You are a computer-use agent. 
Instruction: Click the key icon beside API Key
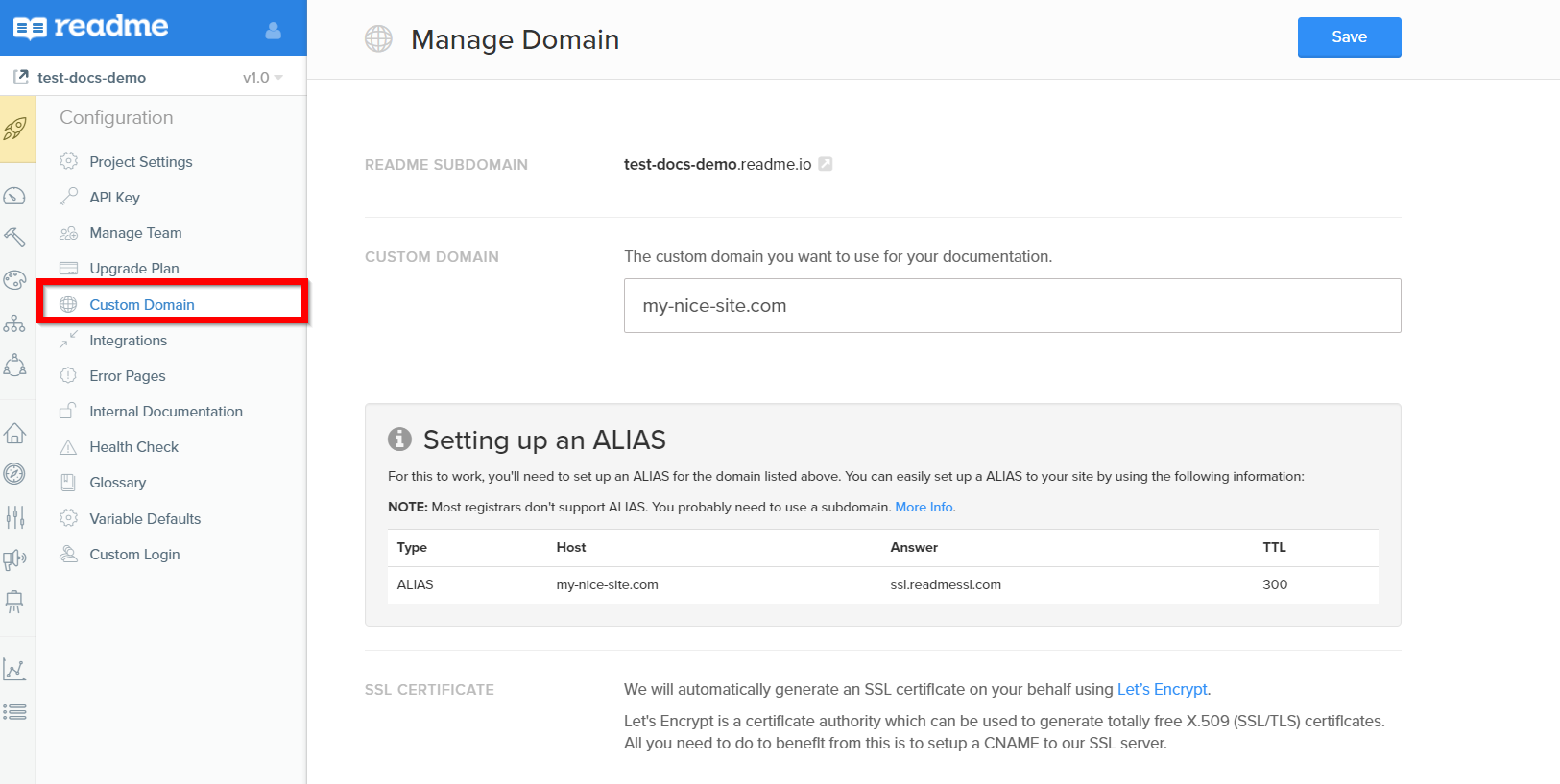(68, 197)
